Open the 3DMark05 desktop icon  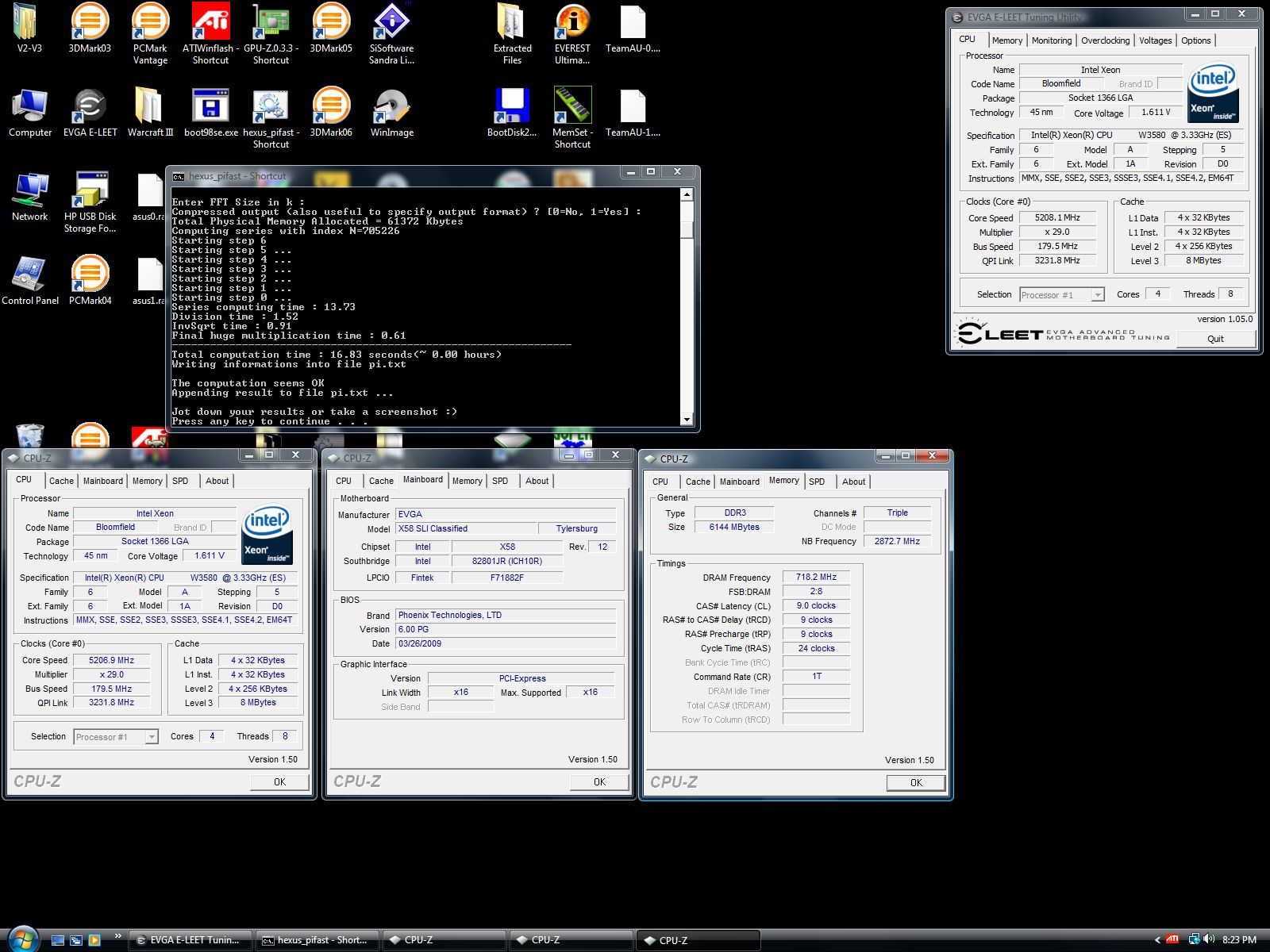click(x=331, y=29)
